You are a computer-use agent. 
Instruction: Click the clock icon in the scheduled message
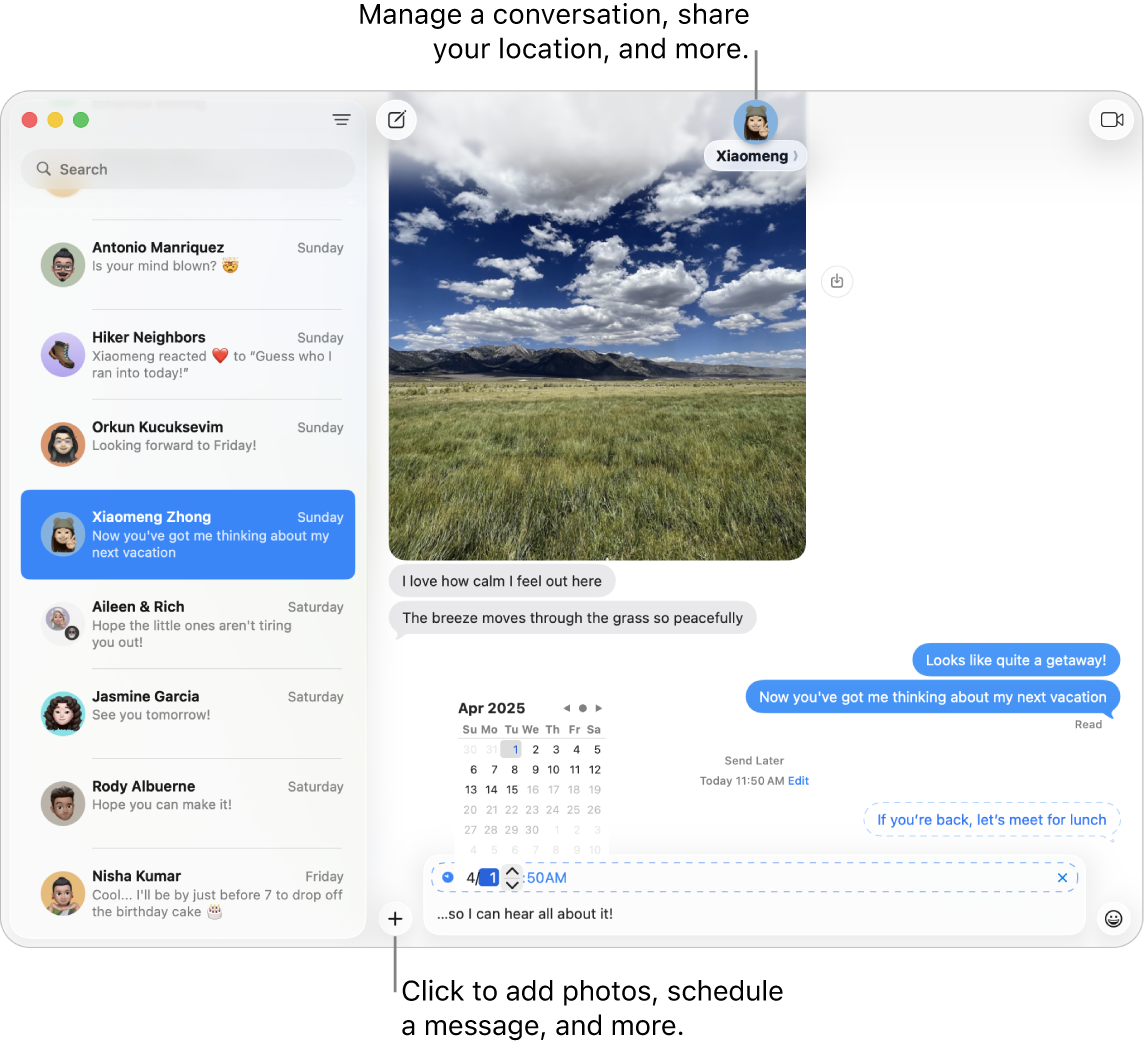click(x=447, y=877)
